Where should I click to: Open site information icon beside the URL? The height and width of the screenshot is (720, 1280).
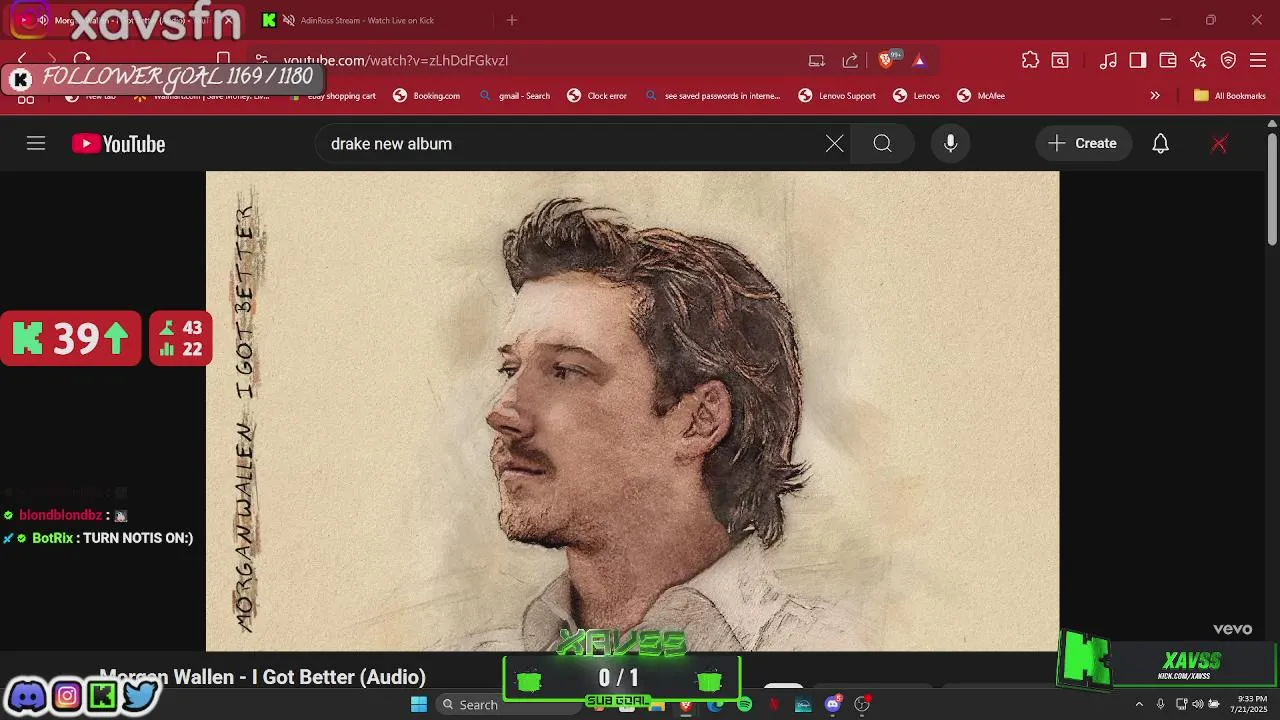coord(261,60)
